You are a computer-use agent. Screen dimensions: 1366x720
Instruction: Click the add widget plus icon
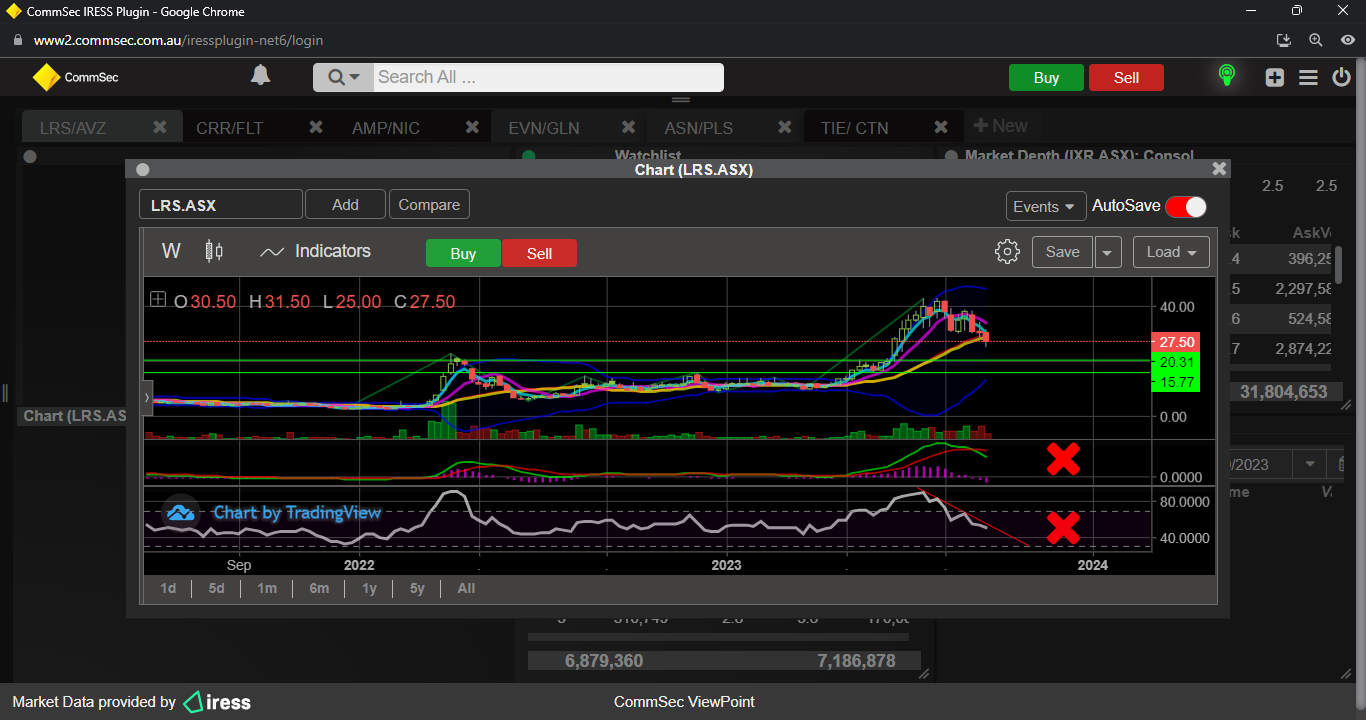pyautogui.click(x=1274, y=77)
